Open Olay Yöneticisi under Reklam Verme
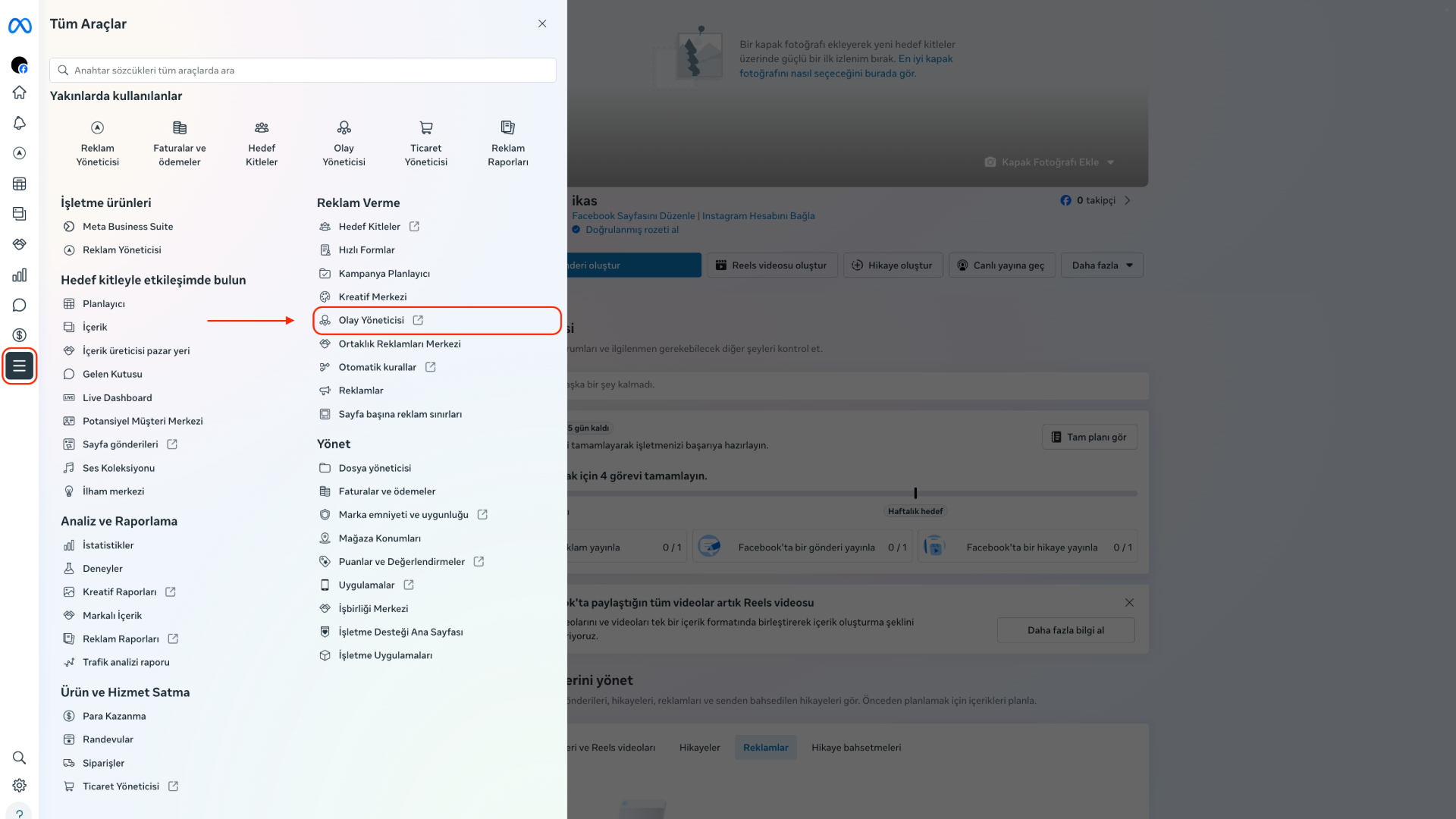 click(x=437, y=321)
